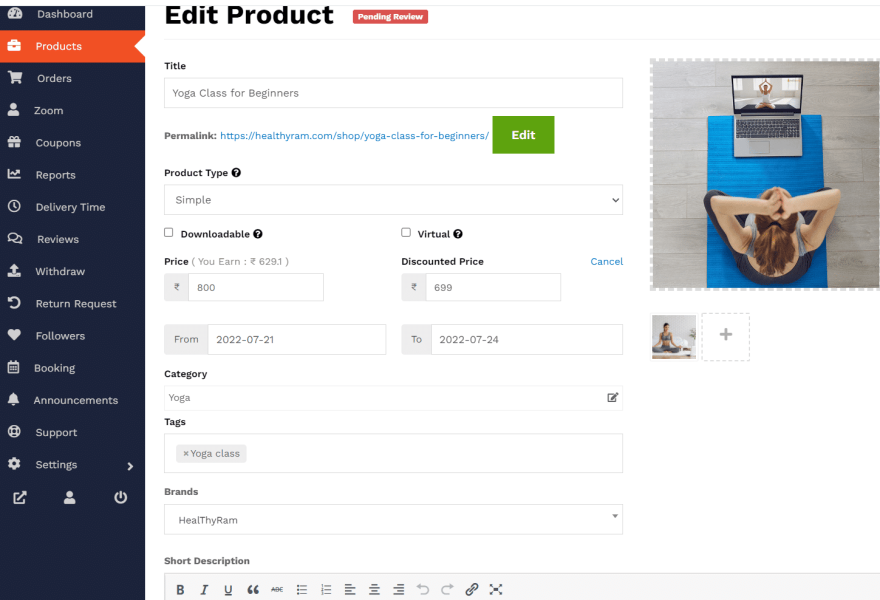
Task: Click the Orders shopping cart icon
Action: pos(15,78)
